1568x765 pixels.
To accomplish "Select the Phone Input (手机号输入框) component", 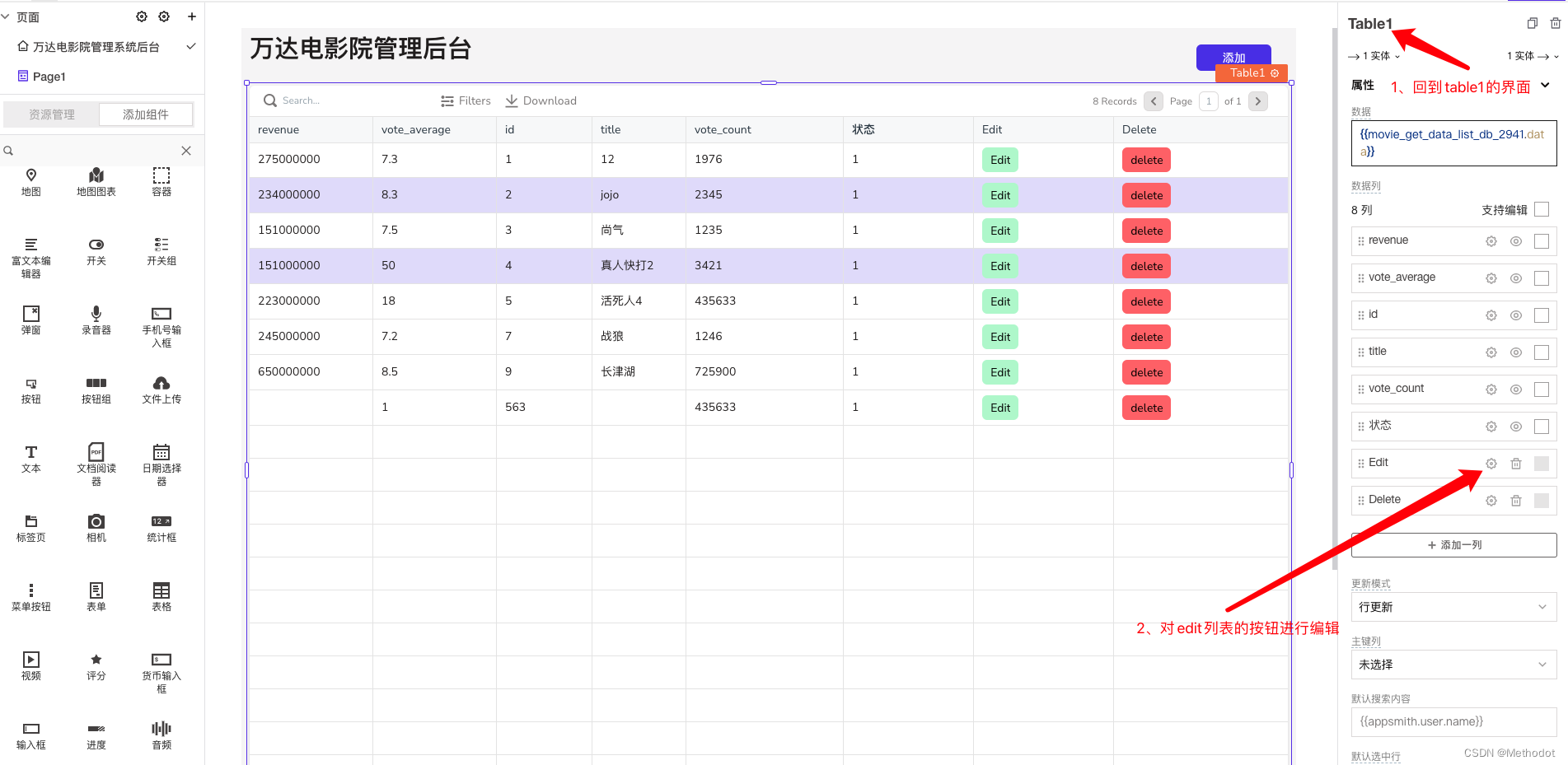I will tap(161, 327).
